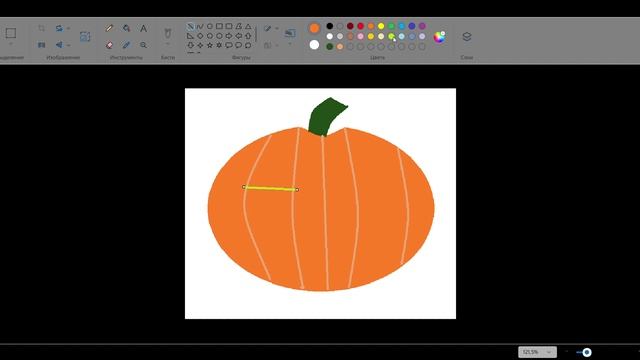This screenshot has height=360, width=640.
Task: Select the Text tool
Action: click(x=143, y=28)
